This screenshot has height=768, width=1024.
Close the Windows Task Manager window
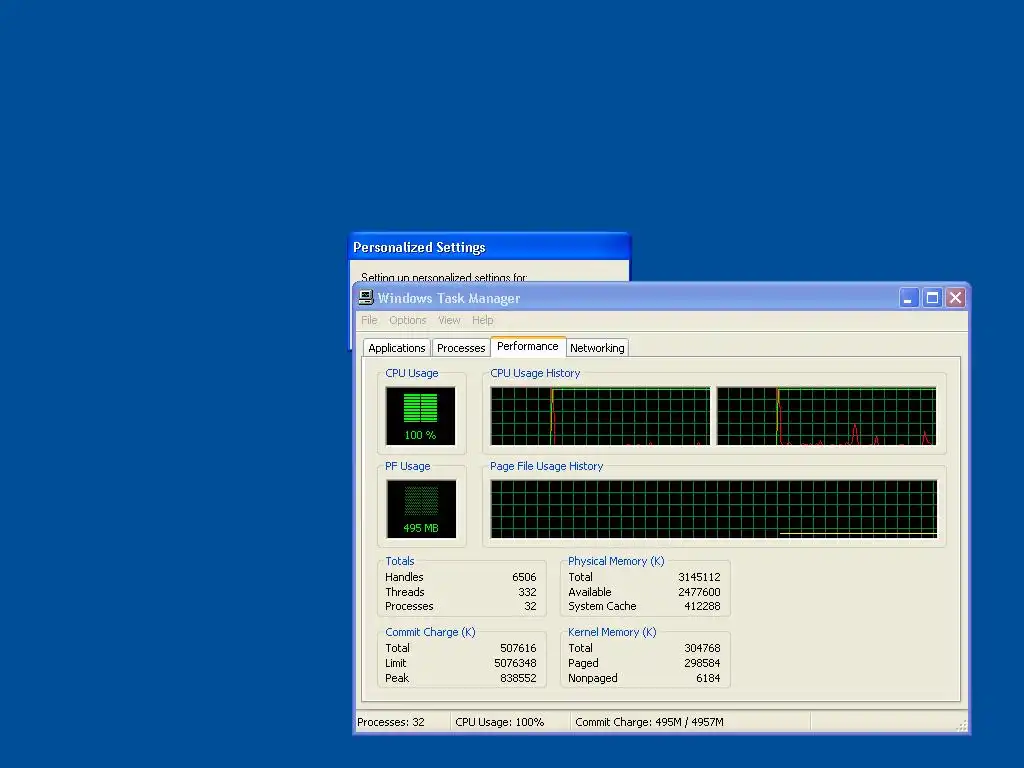coord(955,298)
